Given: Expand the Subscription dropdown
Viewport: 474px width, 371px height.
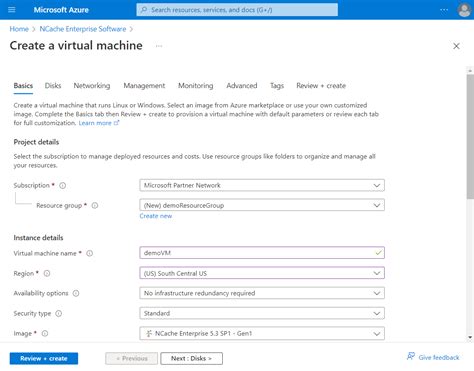Looking at the screenshot, I should pos(262,185).
